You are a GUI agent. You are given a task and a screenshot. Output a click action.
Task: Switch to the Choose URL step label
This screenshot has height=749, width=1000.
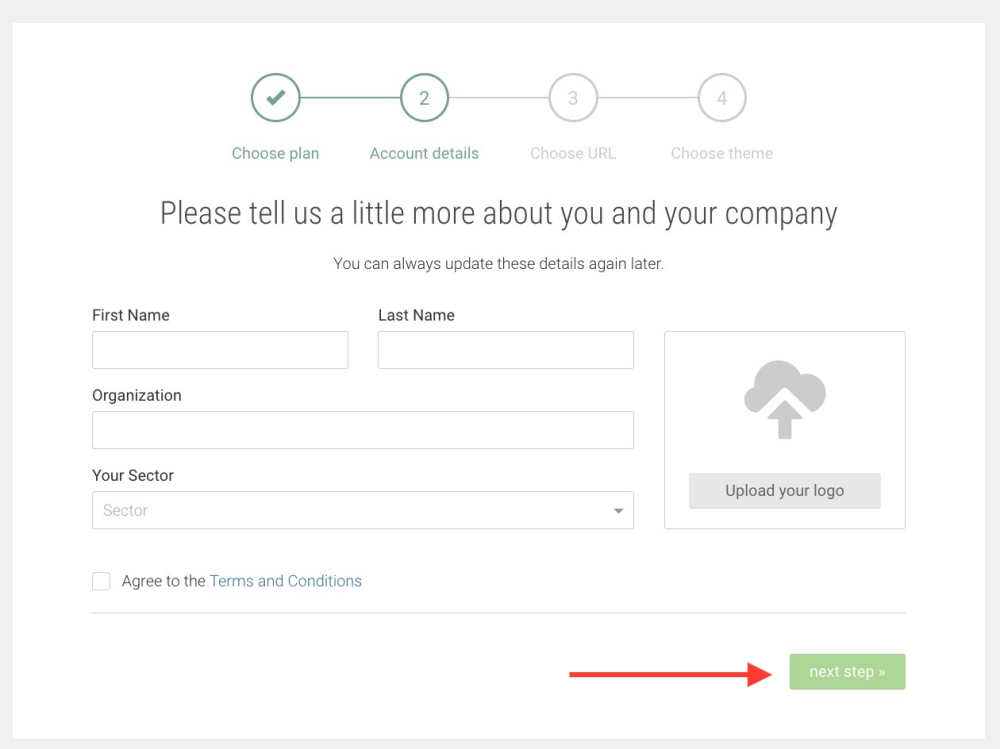pos(573,153)
